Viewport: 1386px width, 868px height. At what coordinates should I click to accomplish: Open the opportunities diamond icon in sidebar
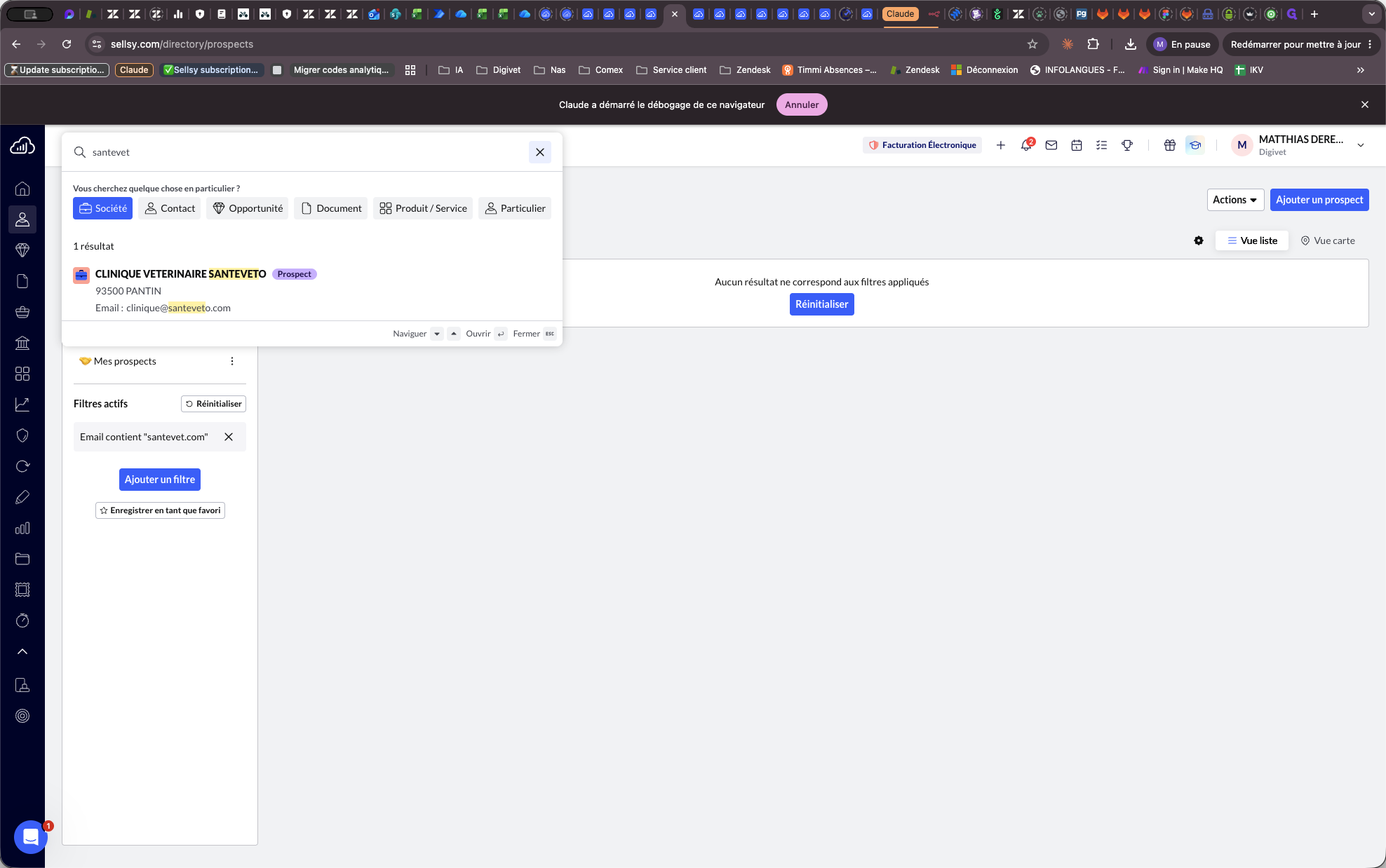click(22, 250)
